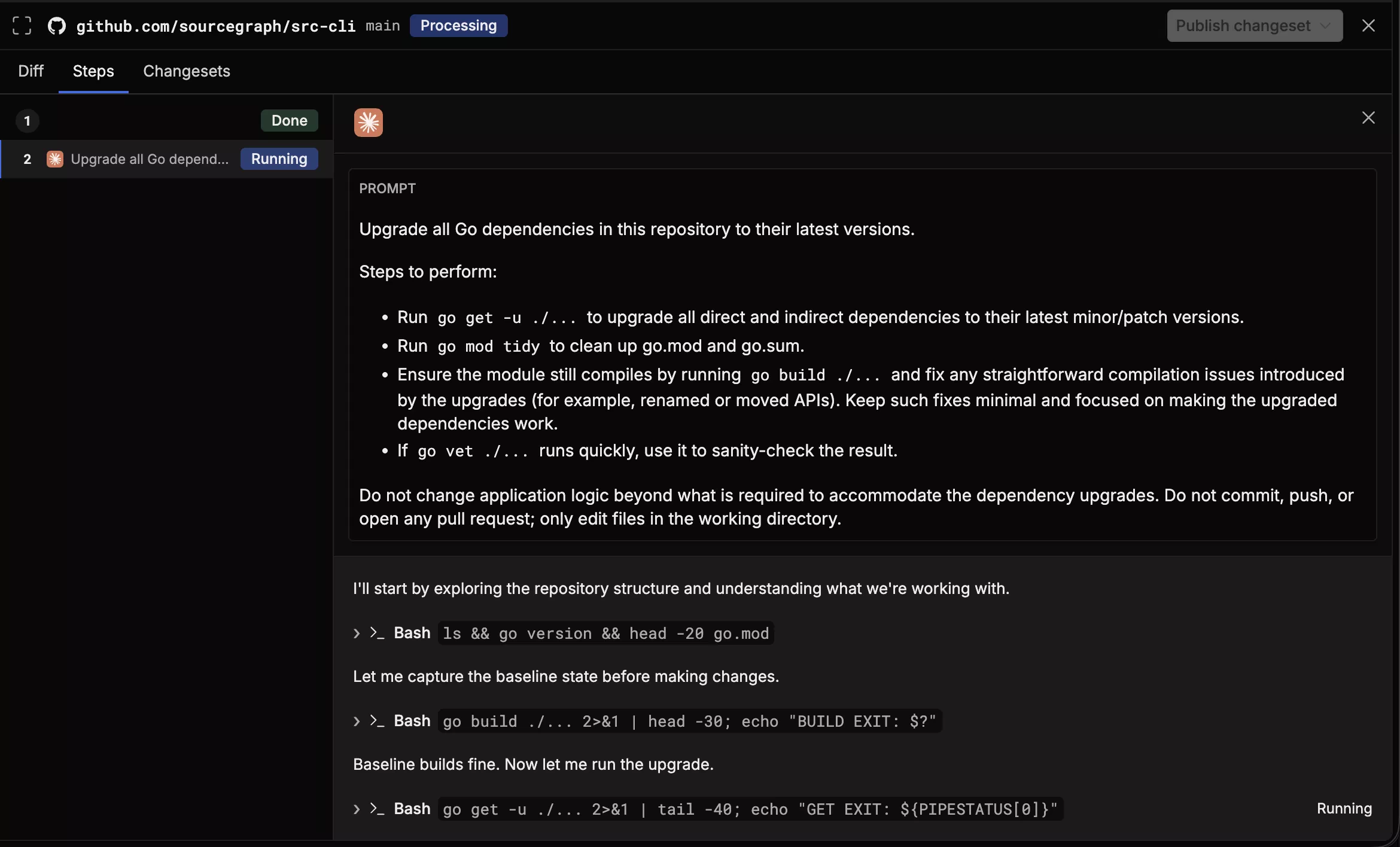Click terminal icon beside go get -u command

[377, 809]
